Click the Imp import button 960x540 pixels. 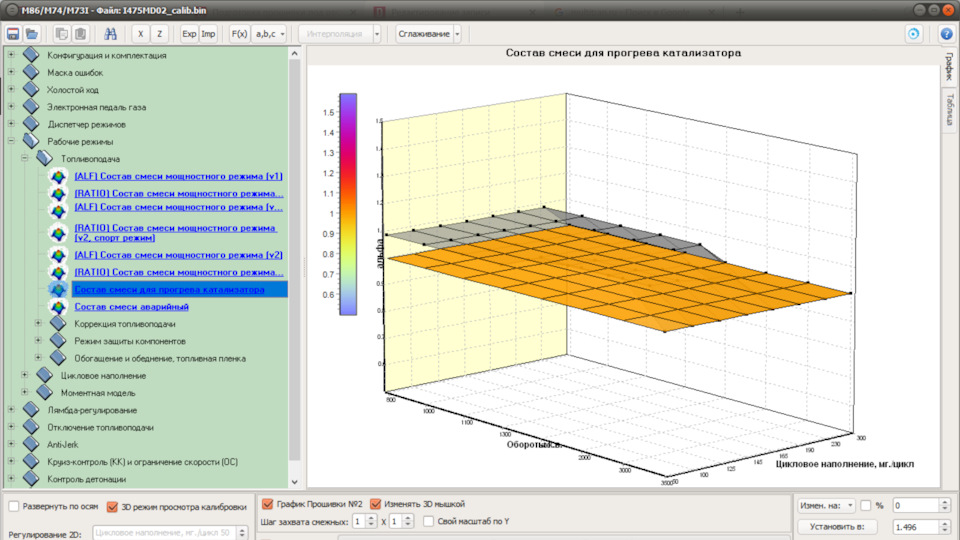coord(208,34)
